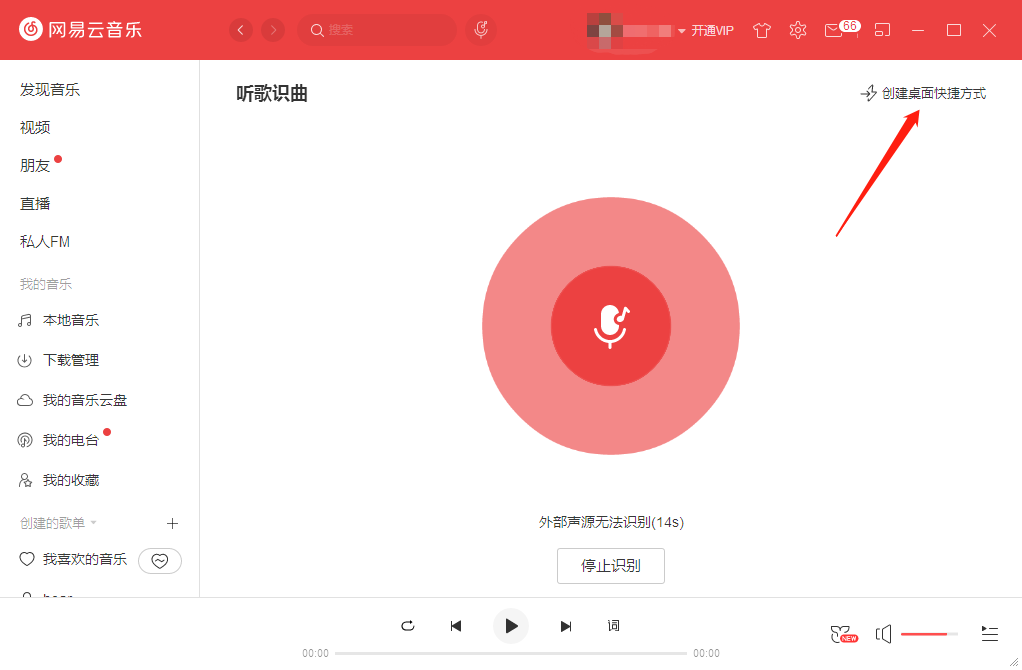Click 创建桌面快捷方式 link

coord(923,93)
